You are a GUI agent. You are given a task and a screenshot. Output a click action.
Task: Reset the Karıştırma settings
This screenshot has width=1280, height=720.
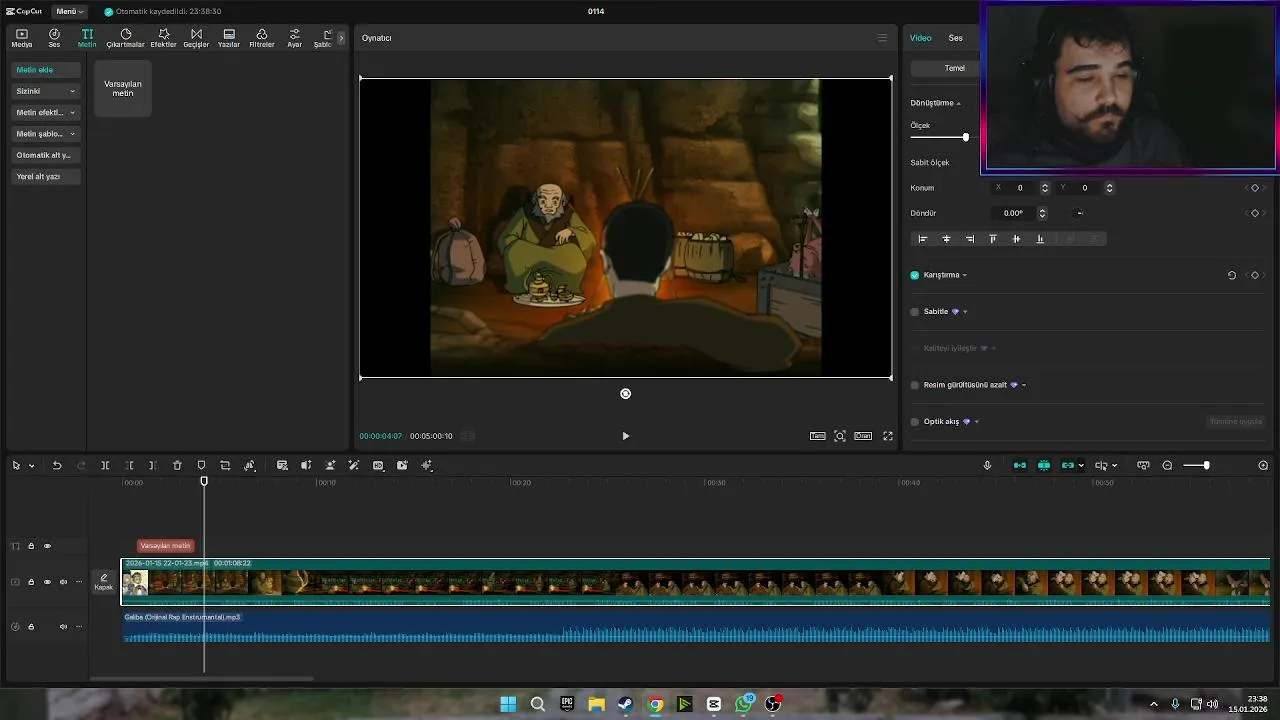[1232, 275]
